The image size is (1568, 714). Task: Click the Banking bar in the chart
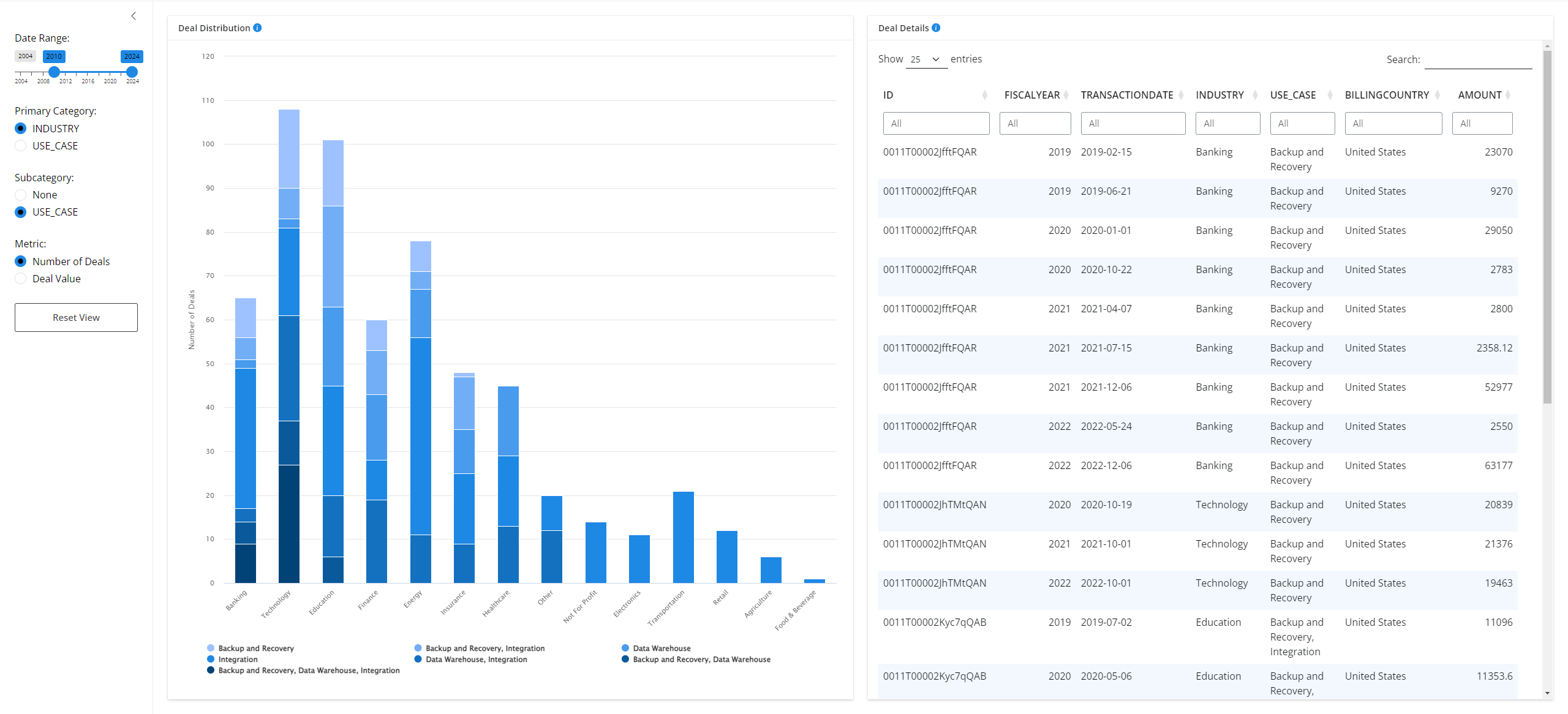[x=246, y=440]
